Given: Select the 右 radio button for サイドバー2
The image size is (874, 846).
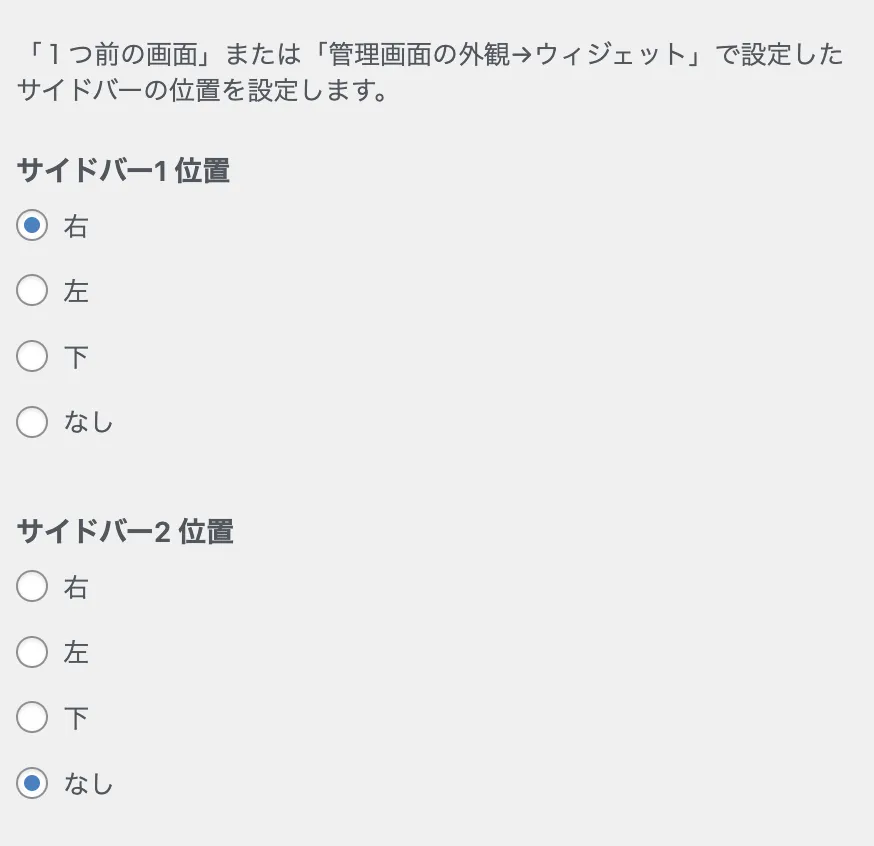Looking at the screenshot, I should point(32,587).
